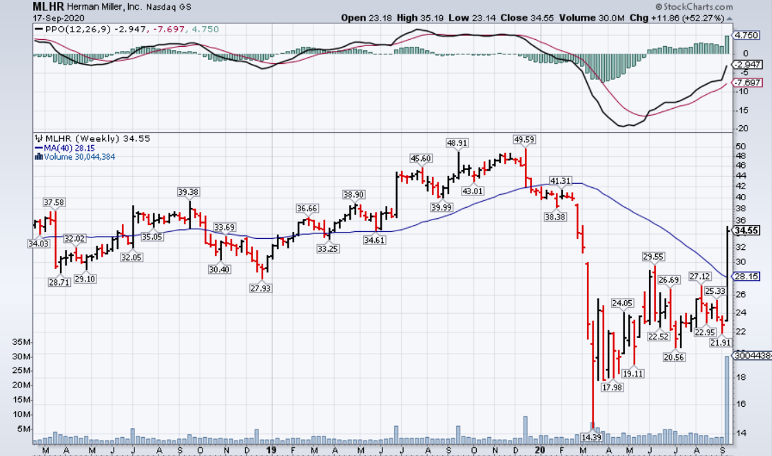Click the 19 year marker on the time axis
Screen dimensions: 772x456
[x=271, y=451]
